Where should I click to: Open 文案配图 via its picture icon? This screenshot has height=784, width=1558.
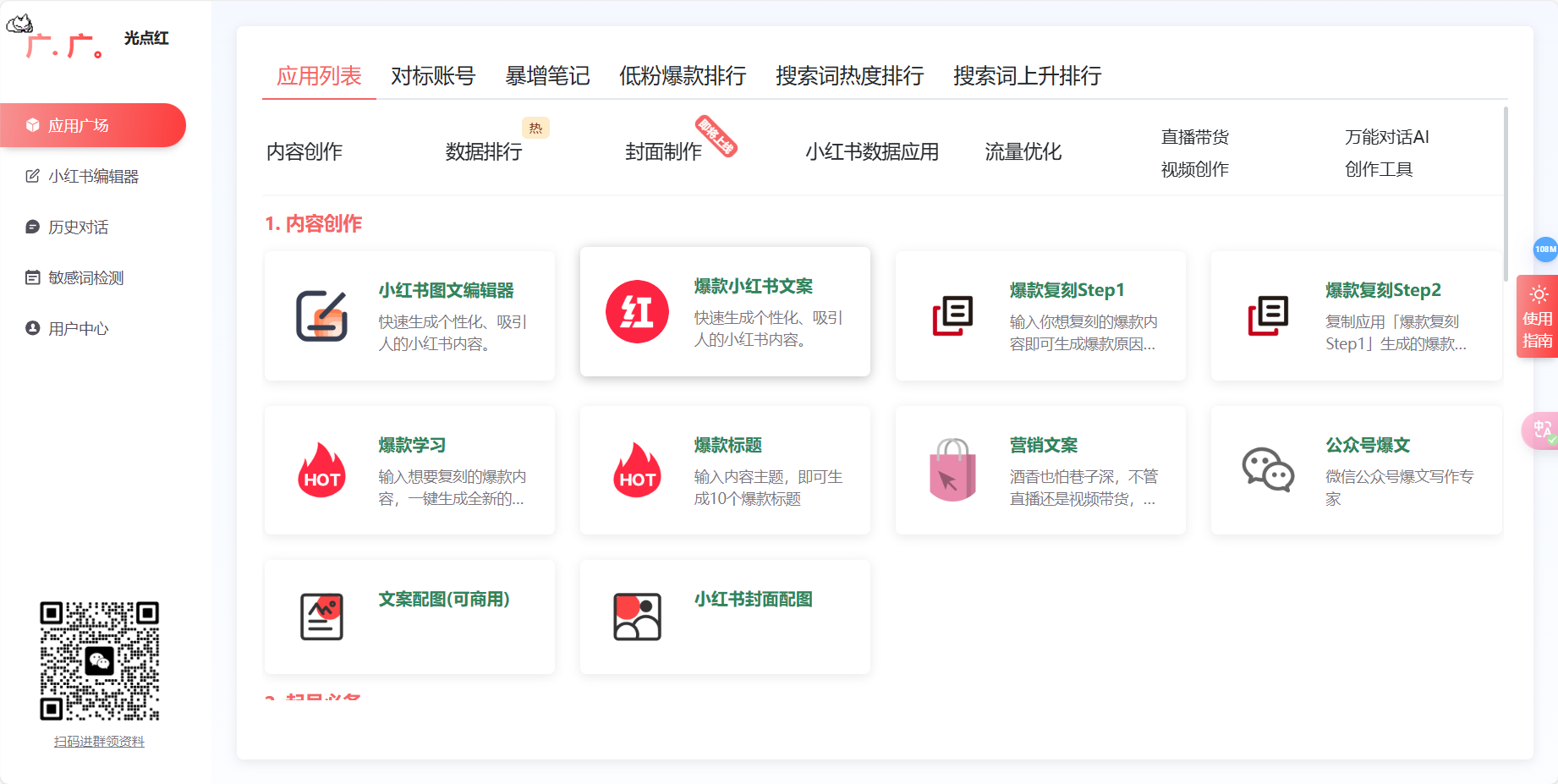pyautogui.click(x=321, y=616)
